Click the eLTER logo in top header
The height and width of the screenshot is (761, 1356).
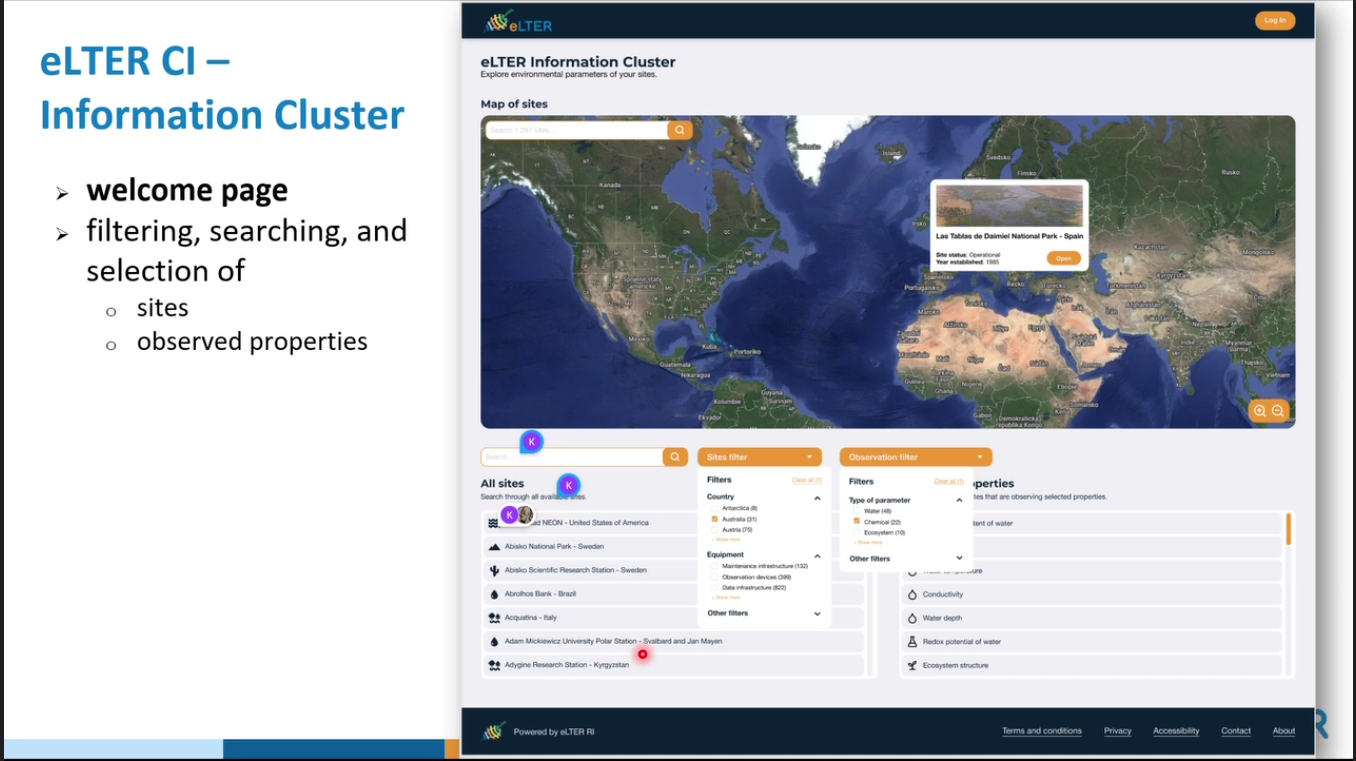pos(518,22)
